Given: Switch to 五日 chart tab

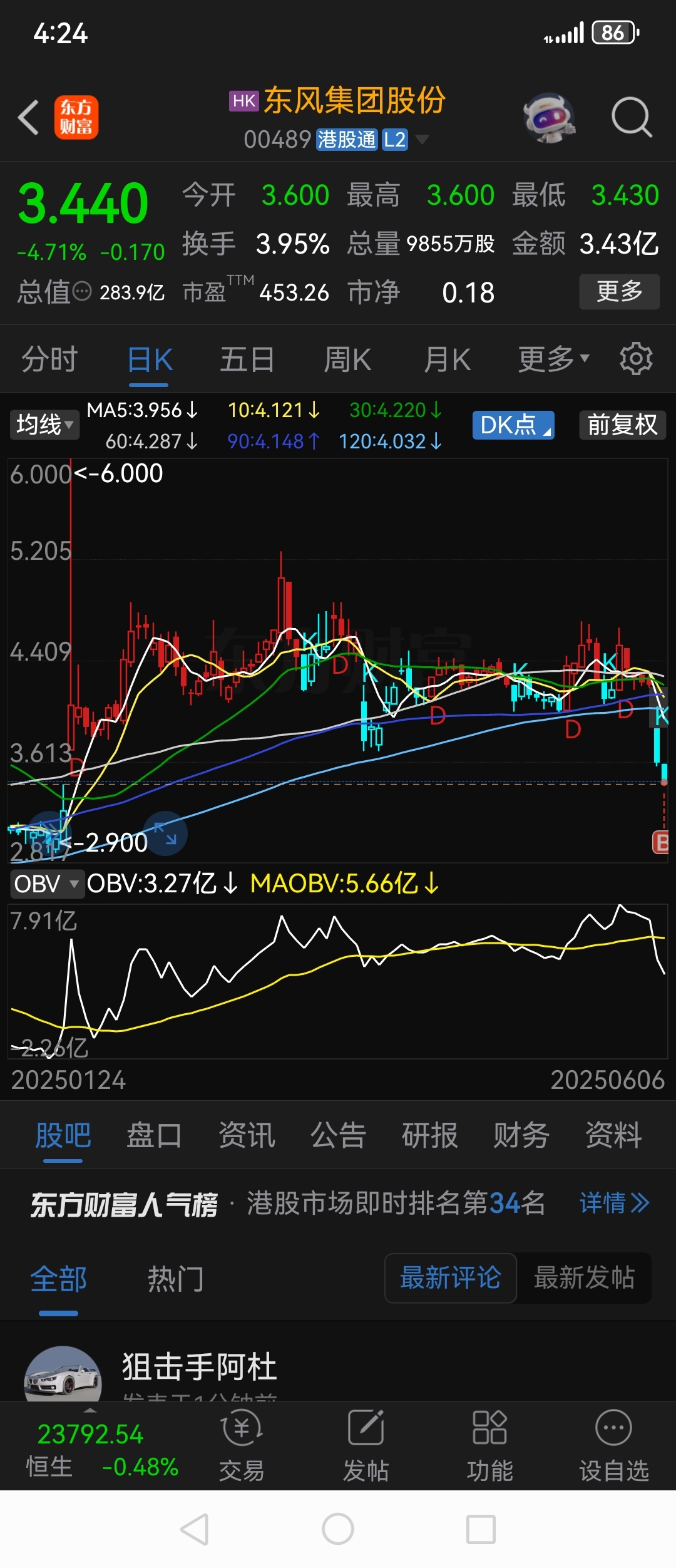Looking at the screenshot, I should (247, 359).
